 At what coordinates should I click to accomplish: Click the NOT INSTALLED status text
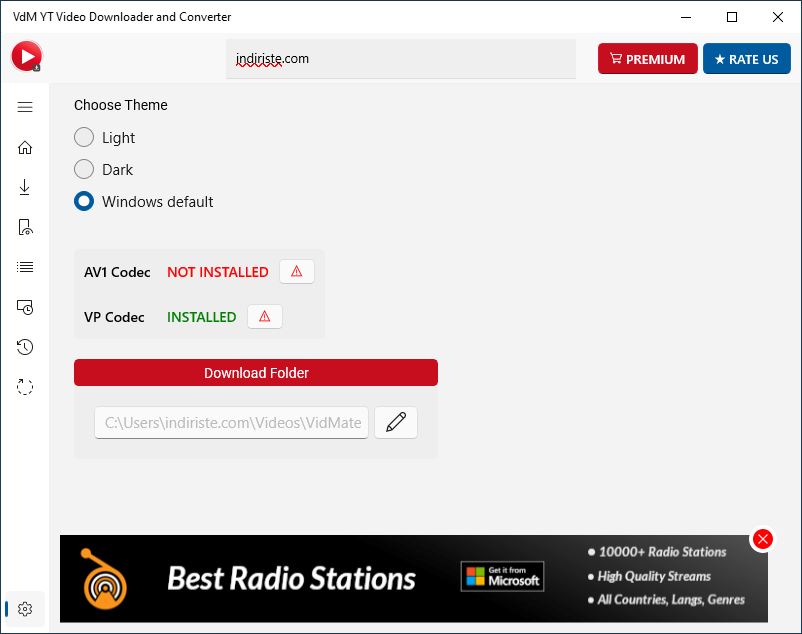tap(218, 272)
